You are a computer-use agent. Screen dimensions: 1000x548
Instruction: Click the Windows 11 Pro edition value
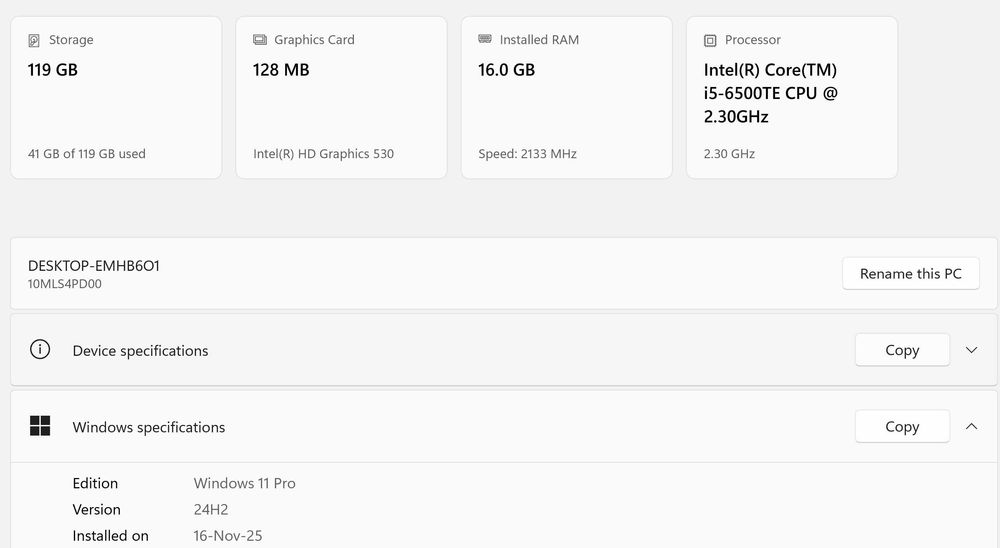click(x=245, y=483)
